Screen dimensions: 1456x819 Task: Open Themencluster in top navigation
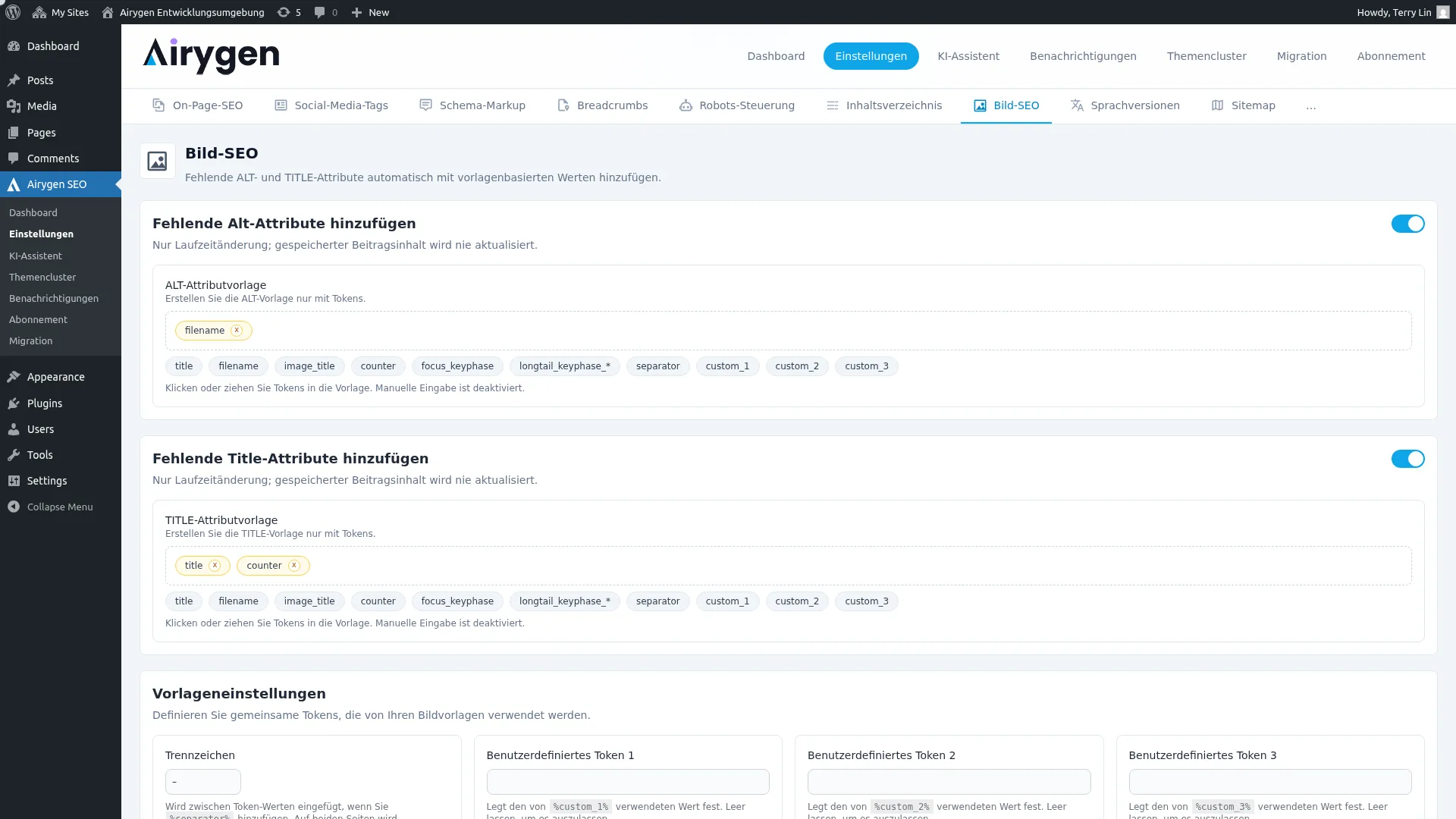[x=1207, y=56]
